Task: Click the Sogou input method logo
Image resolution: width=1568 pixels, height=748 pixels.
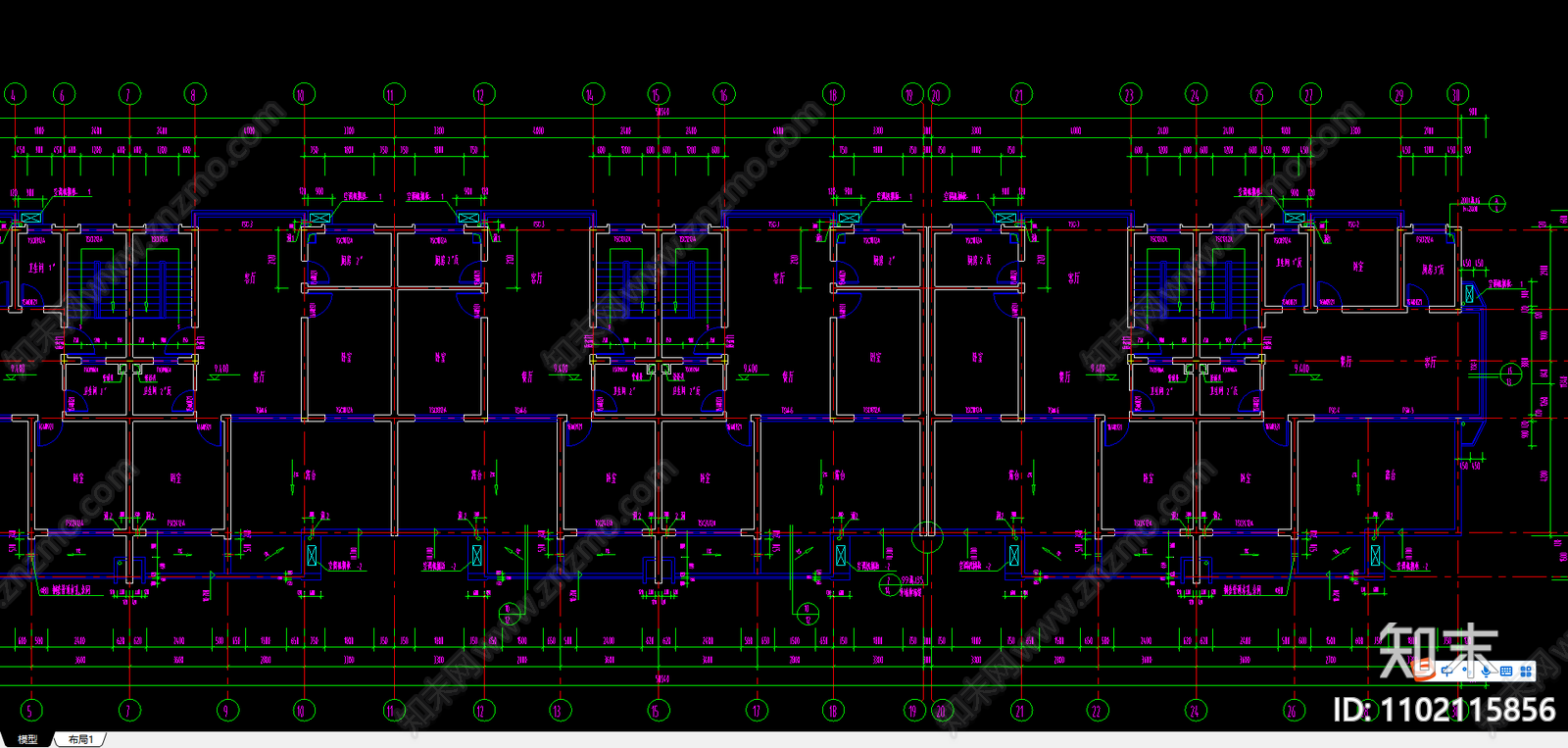Action: coord(1423,670)
